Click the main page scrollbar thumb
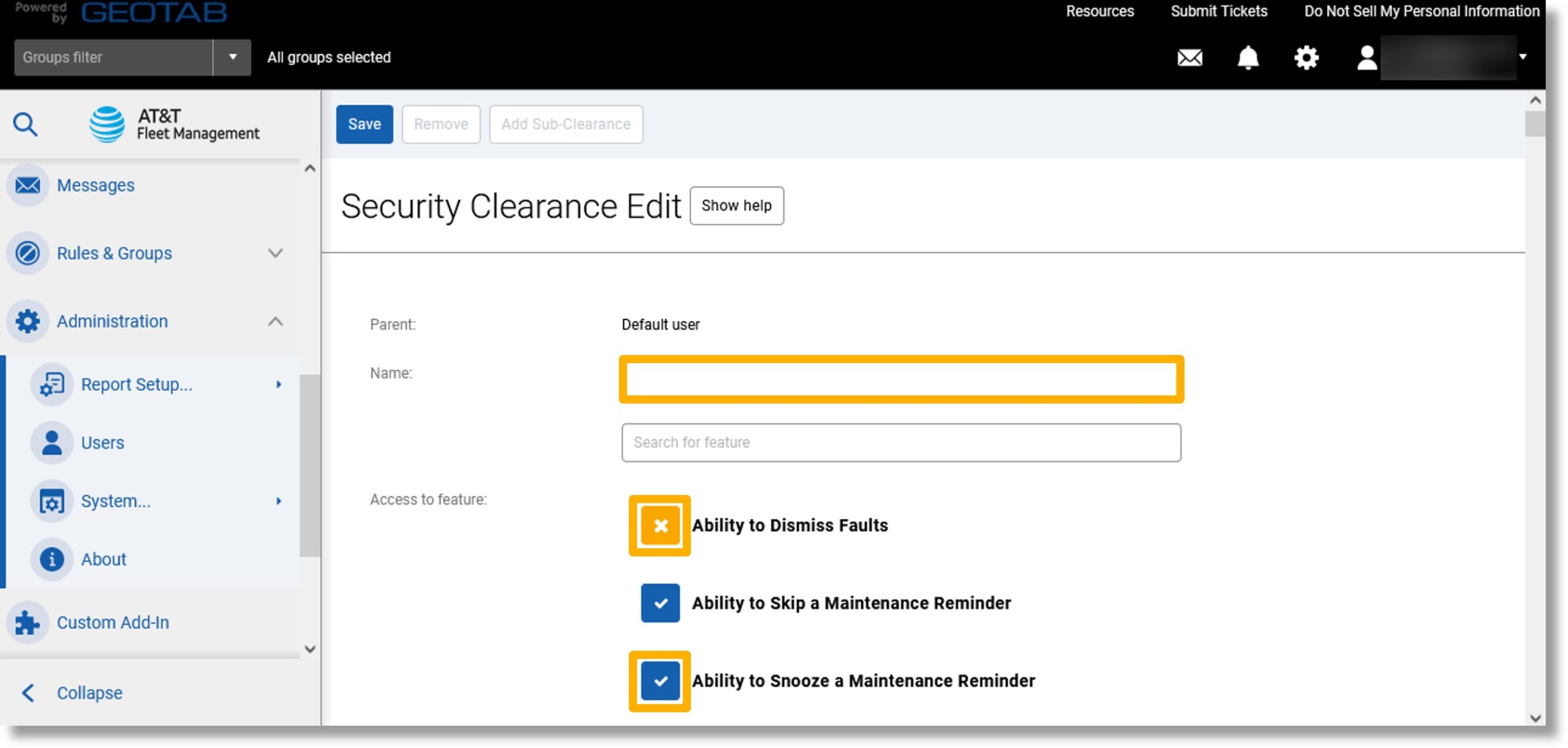Image resolution: width=1568 pixels, height=748 pixels. click(1535, 124)
